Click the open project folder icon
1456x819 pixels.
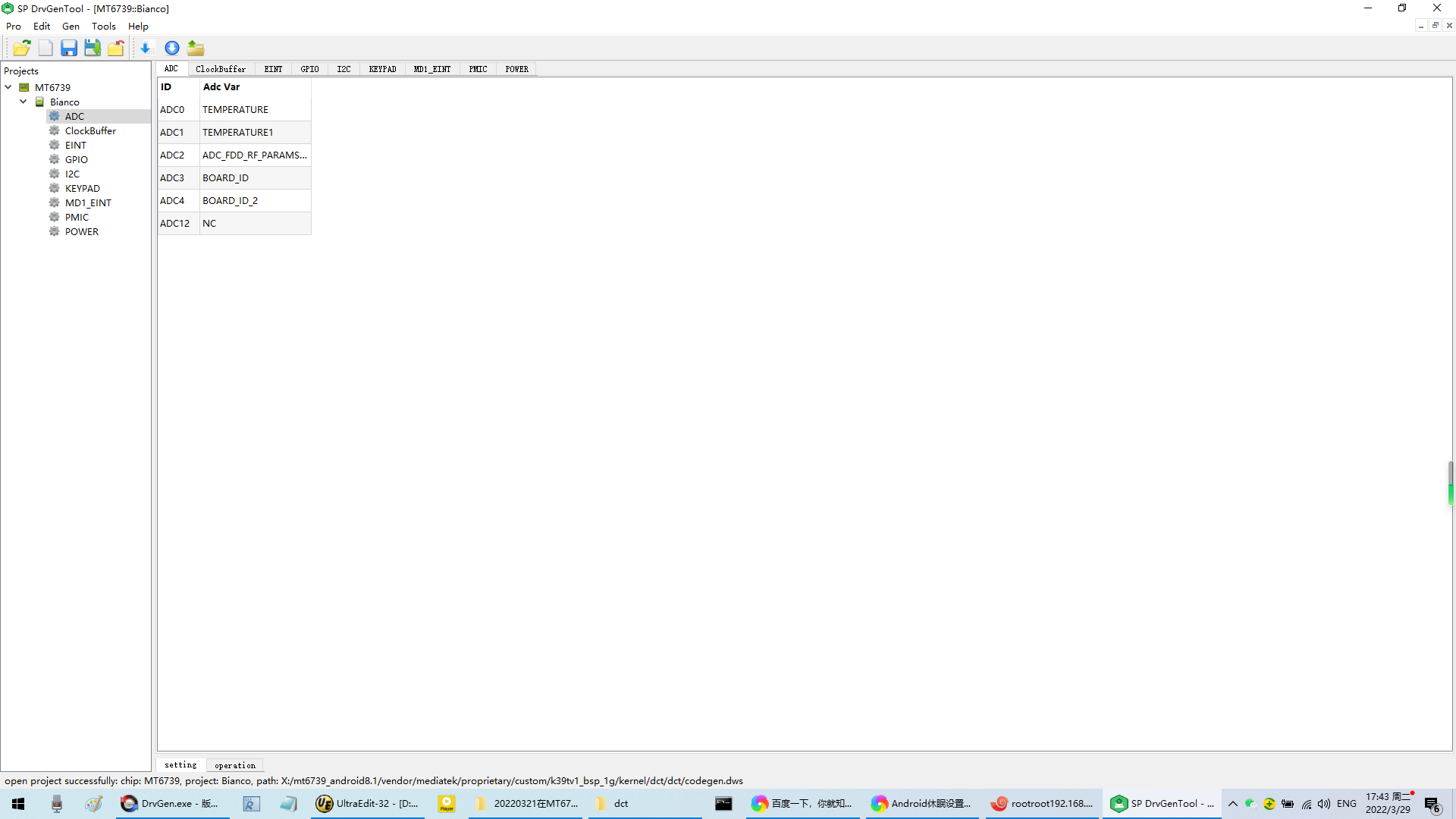click(21, 48)
